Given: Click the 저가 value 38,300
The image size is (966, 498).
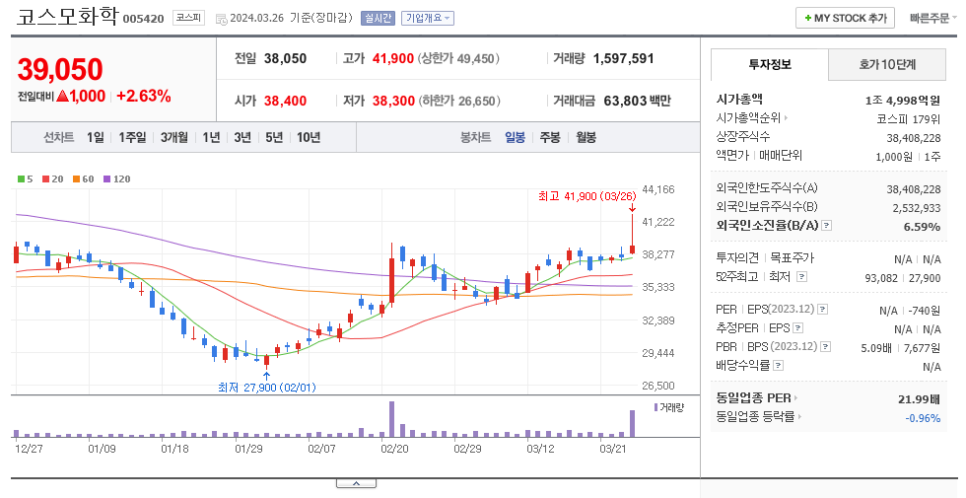Looking at the screenshot, I should click(x=393, y=100).
